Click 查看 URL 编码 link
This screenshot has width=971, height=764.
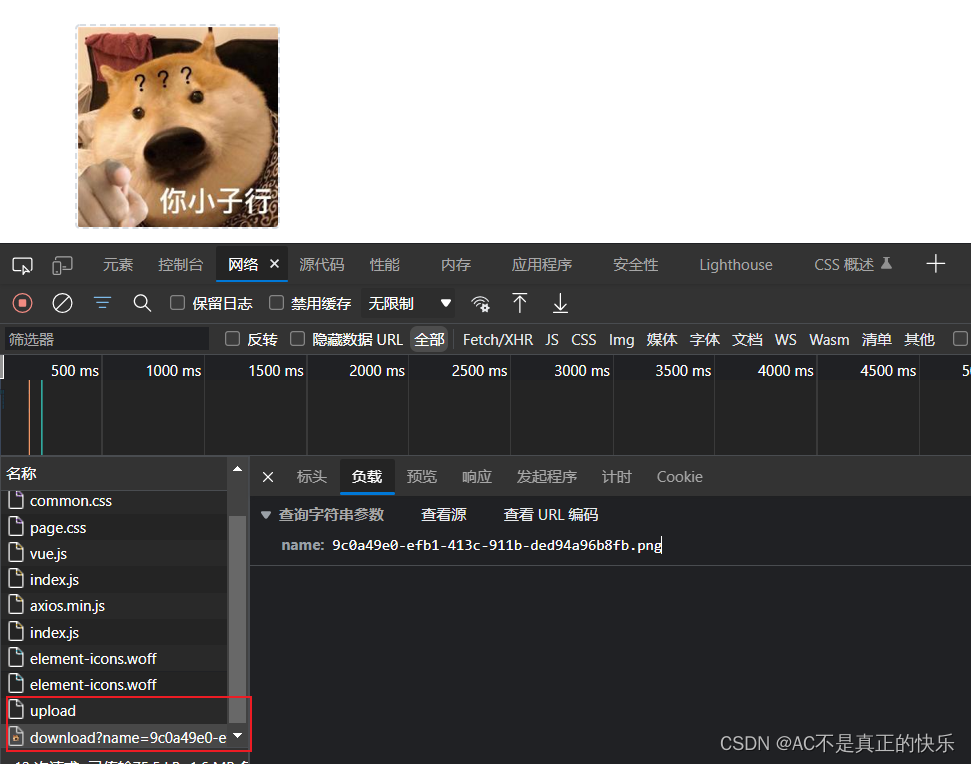tap(551, 514)
